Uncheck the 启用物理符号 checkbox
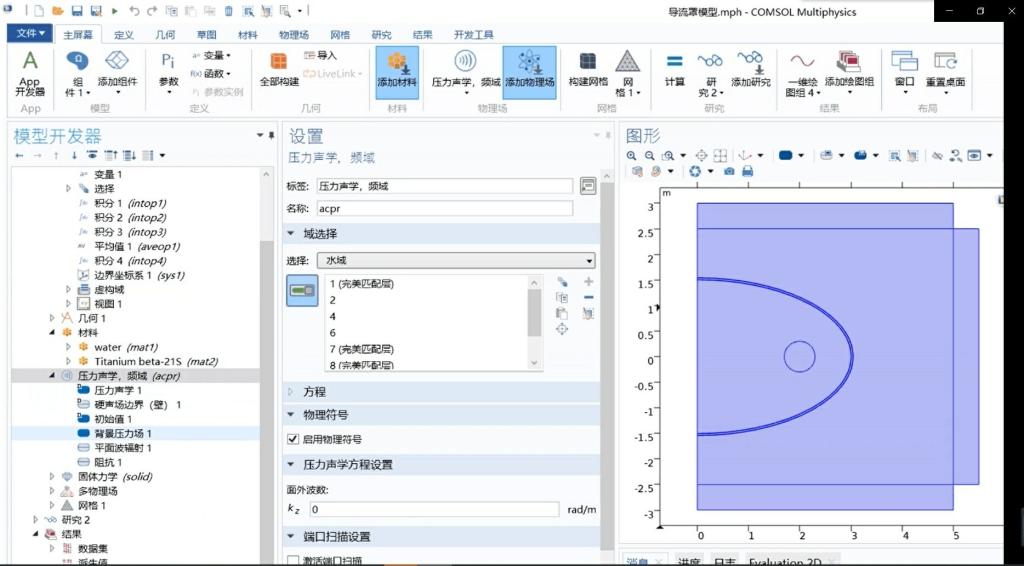 click(293, 439)
